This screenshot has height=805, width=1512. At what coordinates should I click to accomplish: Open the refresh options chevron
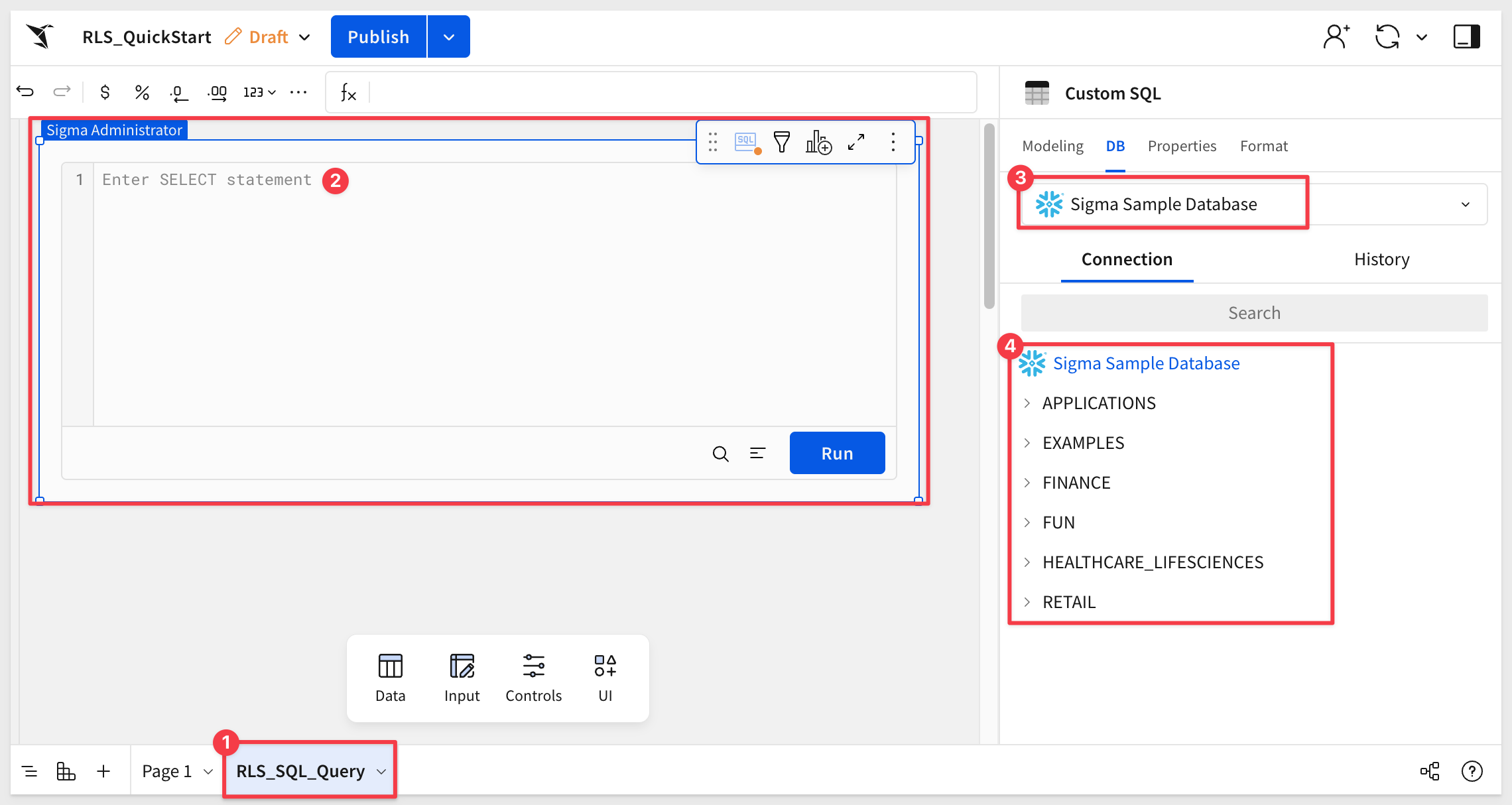(x=1422, y=37)
